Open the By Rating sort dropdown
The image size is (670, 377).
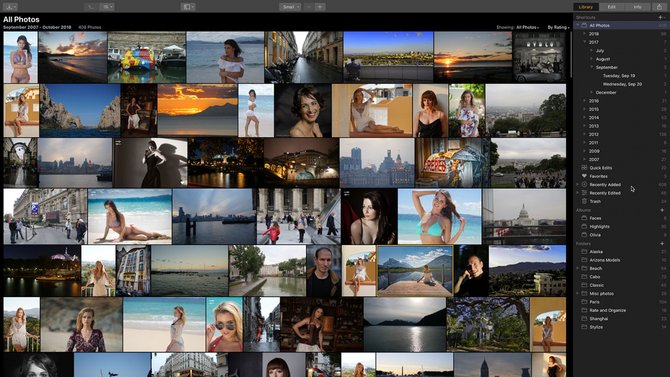[x=558, y=27]
